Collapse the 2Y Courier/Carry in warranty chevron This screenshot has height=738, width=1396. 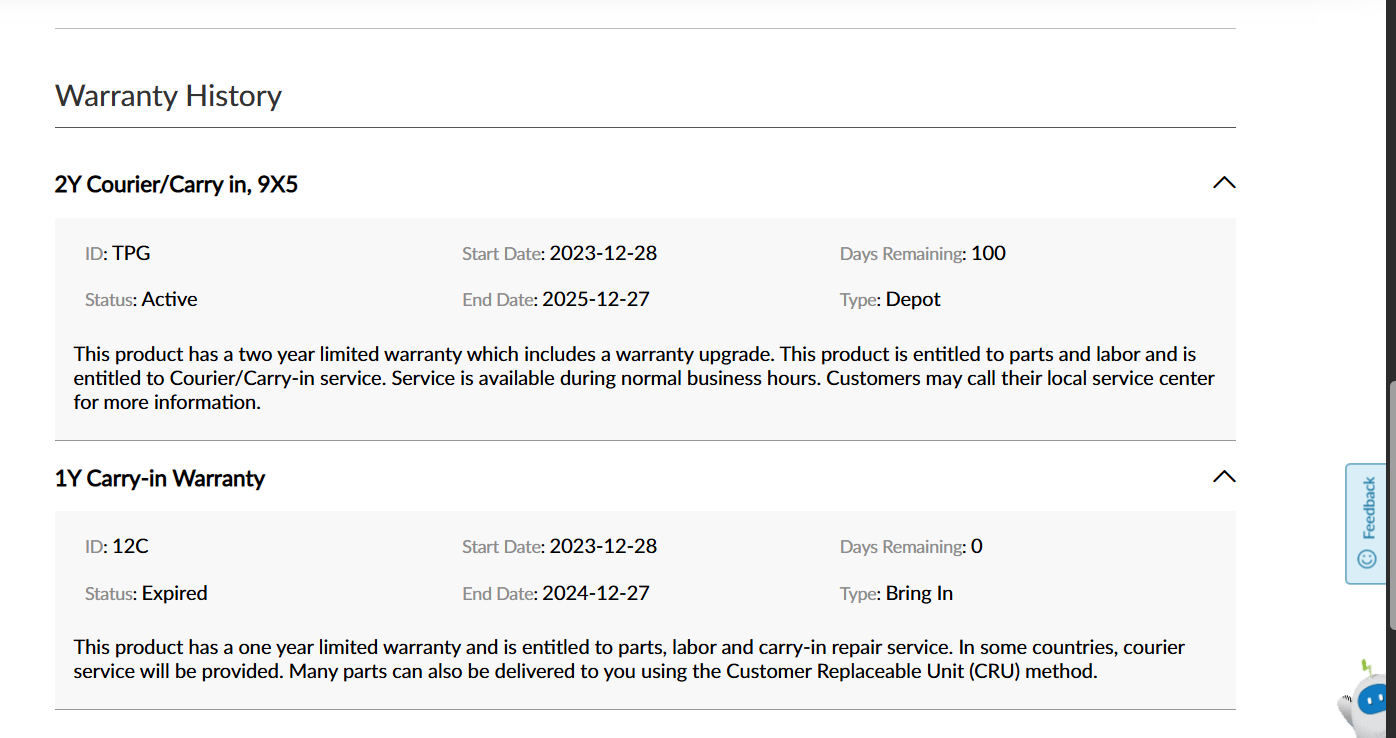(x=1224, y=183)
